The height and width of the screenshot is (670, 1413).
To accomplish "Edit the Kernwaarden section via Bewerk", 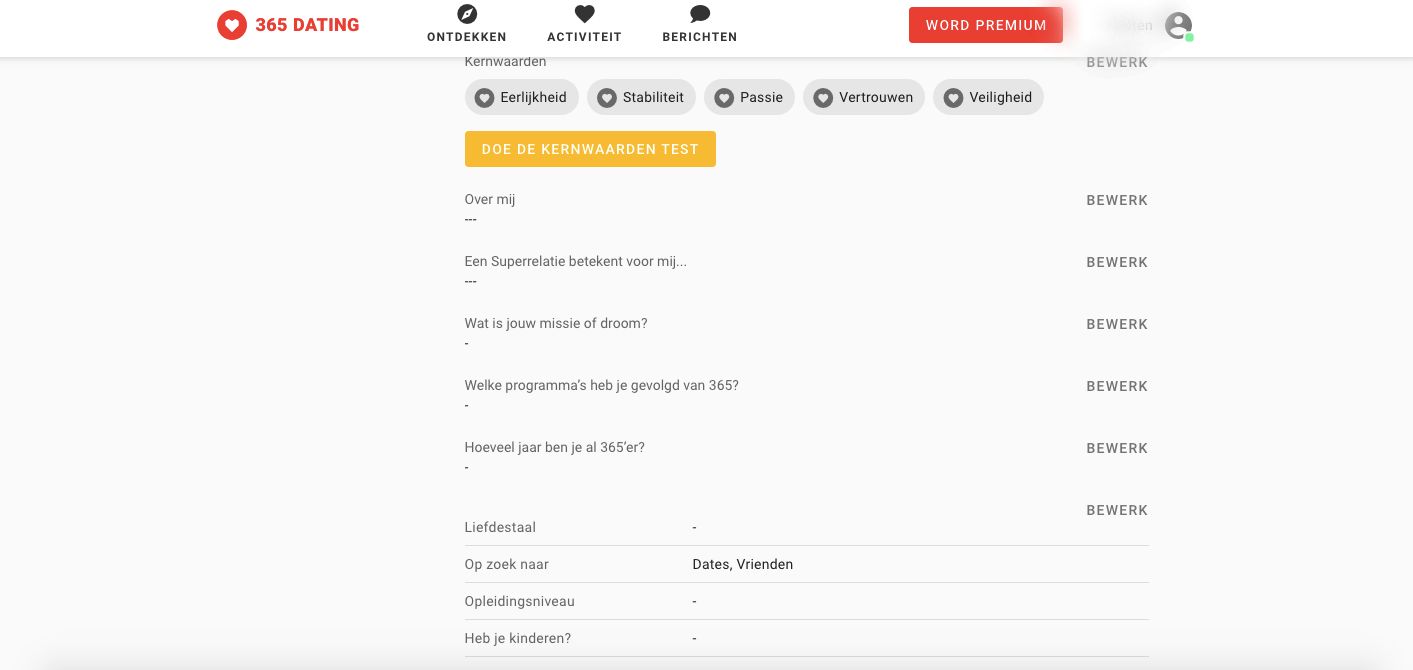I will point(1117,63).
